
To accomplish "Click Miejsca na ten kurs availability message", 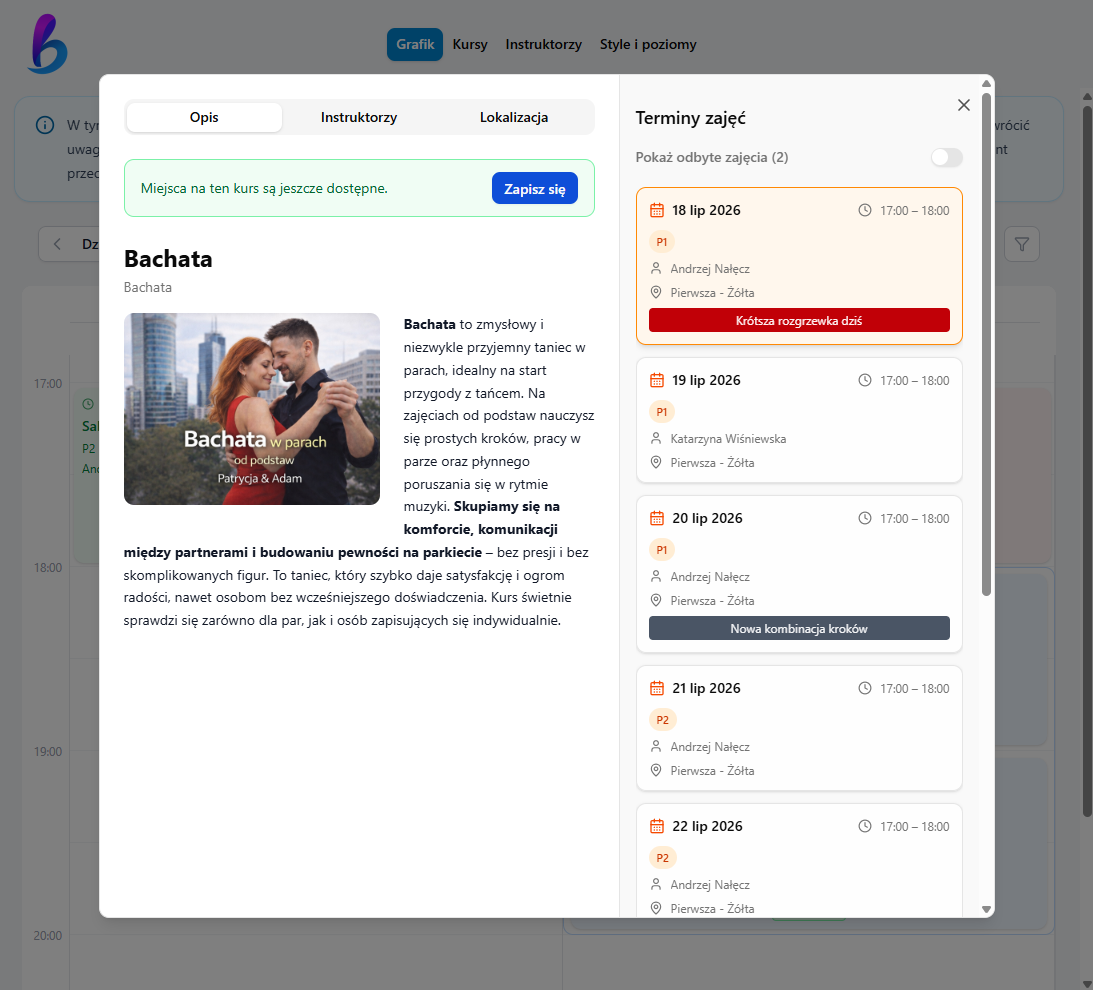I will (x=264, y=188).
